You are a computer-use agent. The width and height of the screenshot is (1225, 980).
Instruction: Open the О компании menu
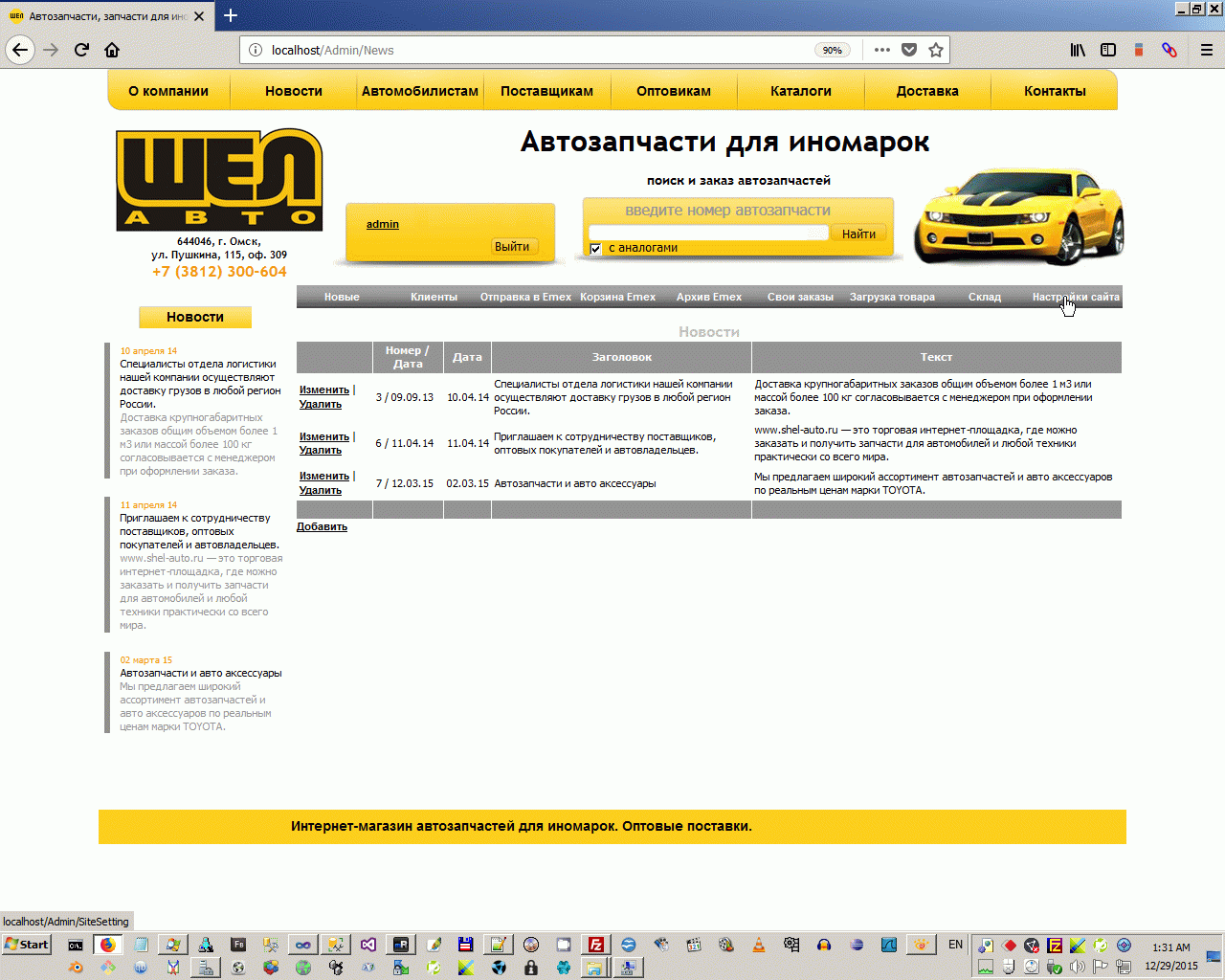click(x=168, y=91)
